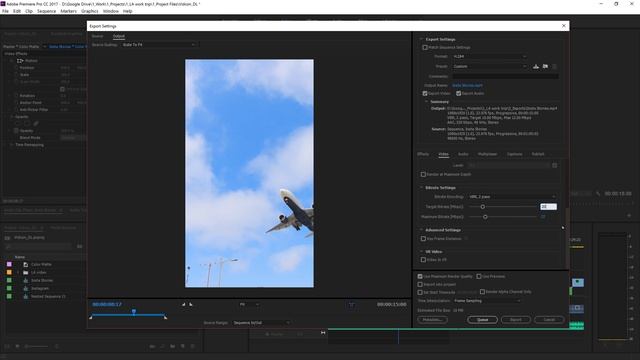Enable Render Alpha Channel Only checkbox
640x360 pixels.
coord(482,292)
